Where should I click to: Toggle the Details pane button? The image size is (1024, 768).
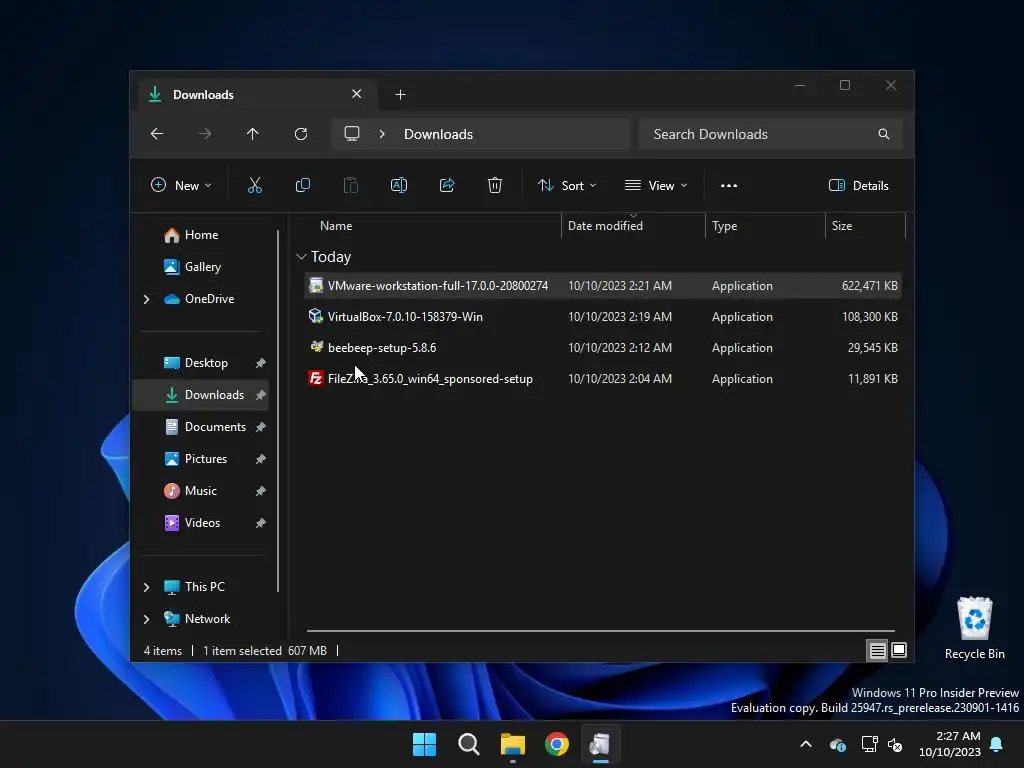[858, 185]
